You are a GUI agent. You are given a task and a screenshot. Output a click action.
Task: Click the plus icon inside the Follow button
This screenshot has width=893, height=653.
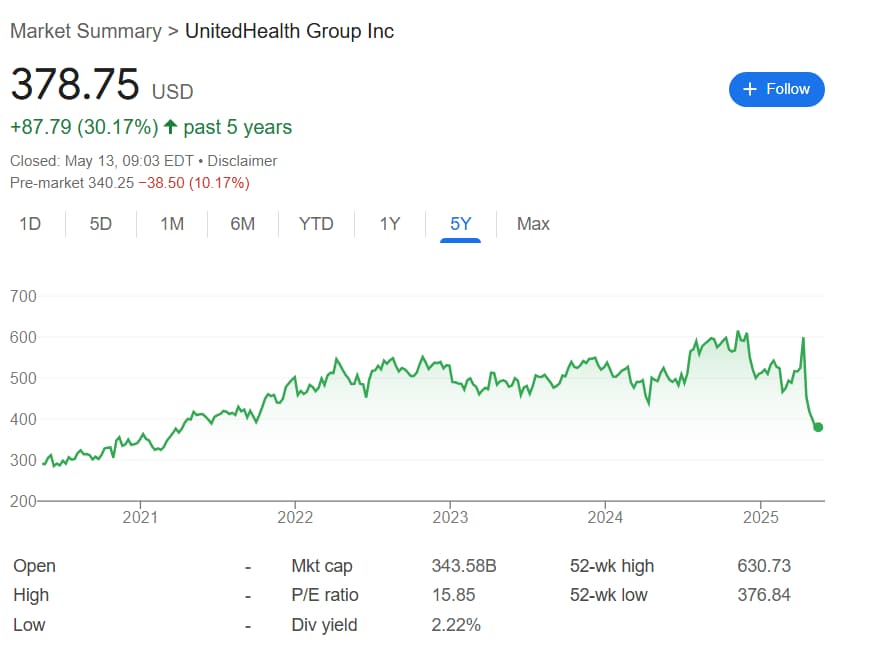(x=748, y=89)
